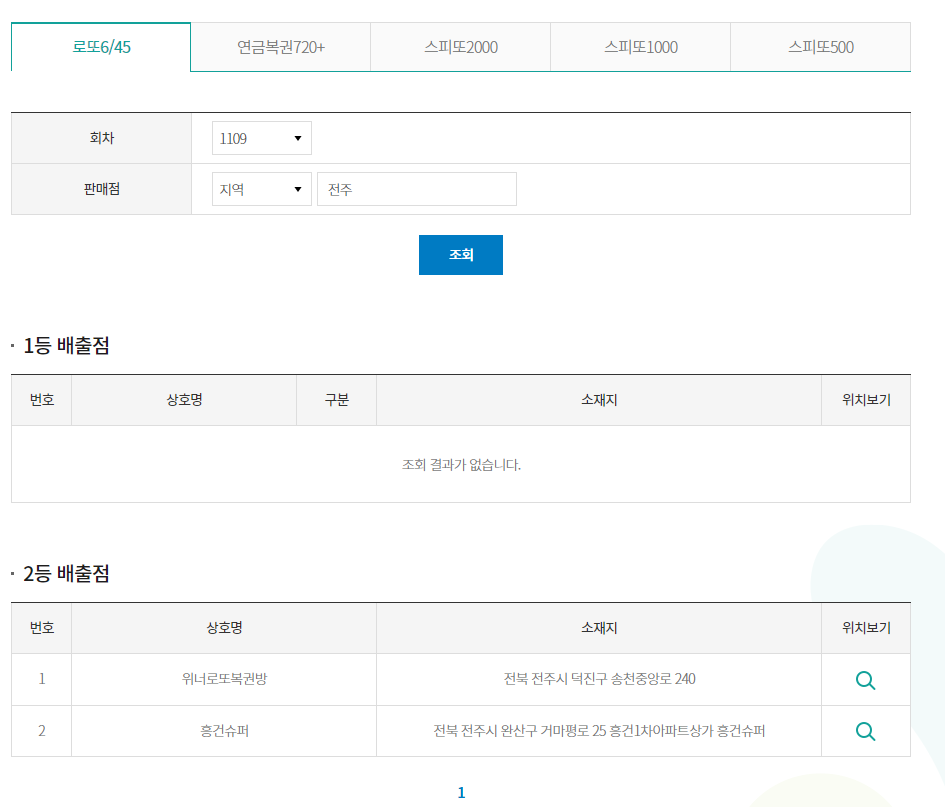Click 위치보기 header in the 1등 table
Screen dimensions: 945x807
coord(866,400)
